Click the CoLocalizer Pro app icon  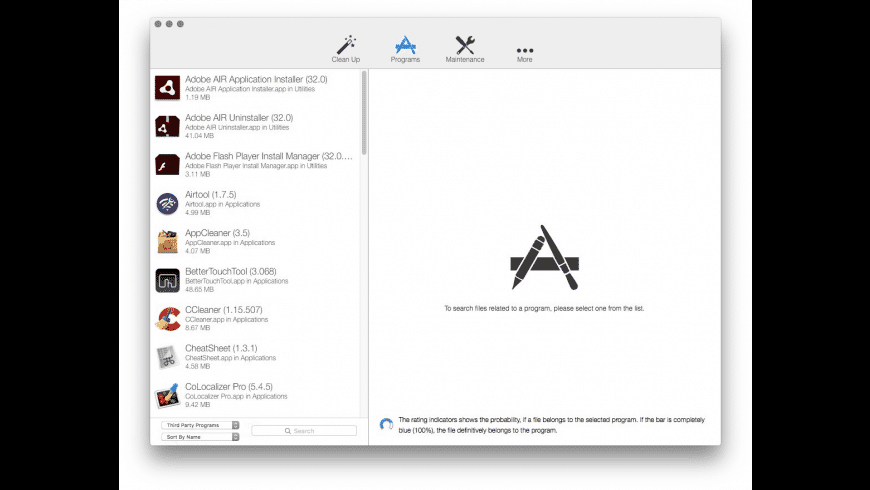(167, 395)
